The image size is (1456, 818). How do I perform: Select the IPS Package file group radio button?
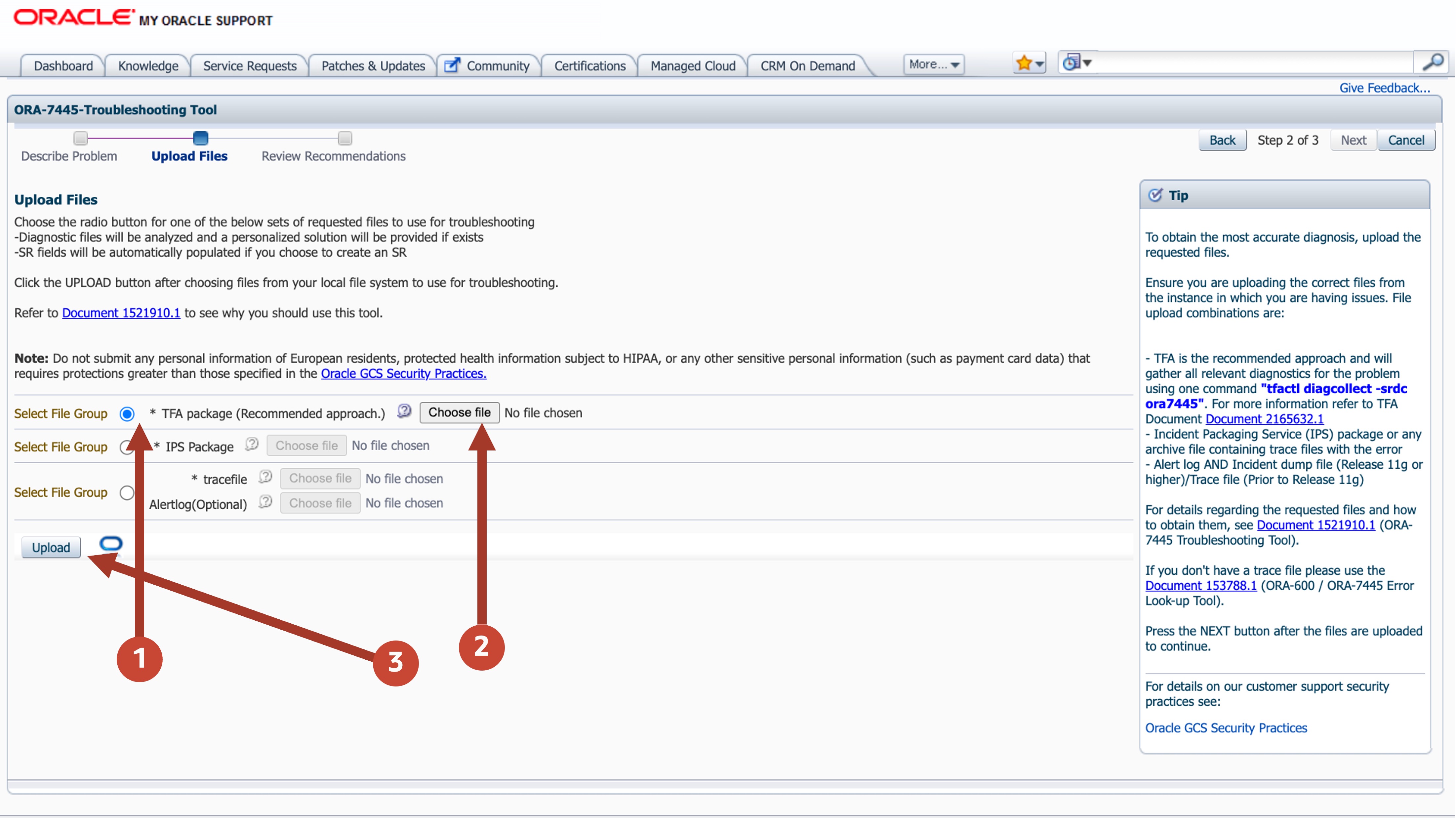[x=127, y=447]
